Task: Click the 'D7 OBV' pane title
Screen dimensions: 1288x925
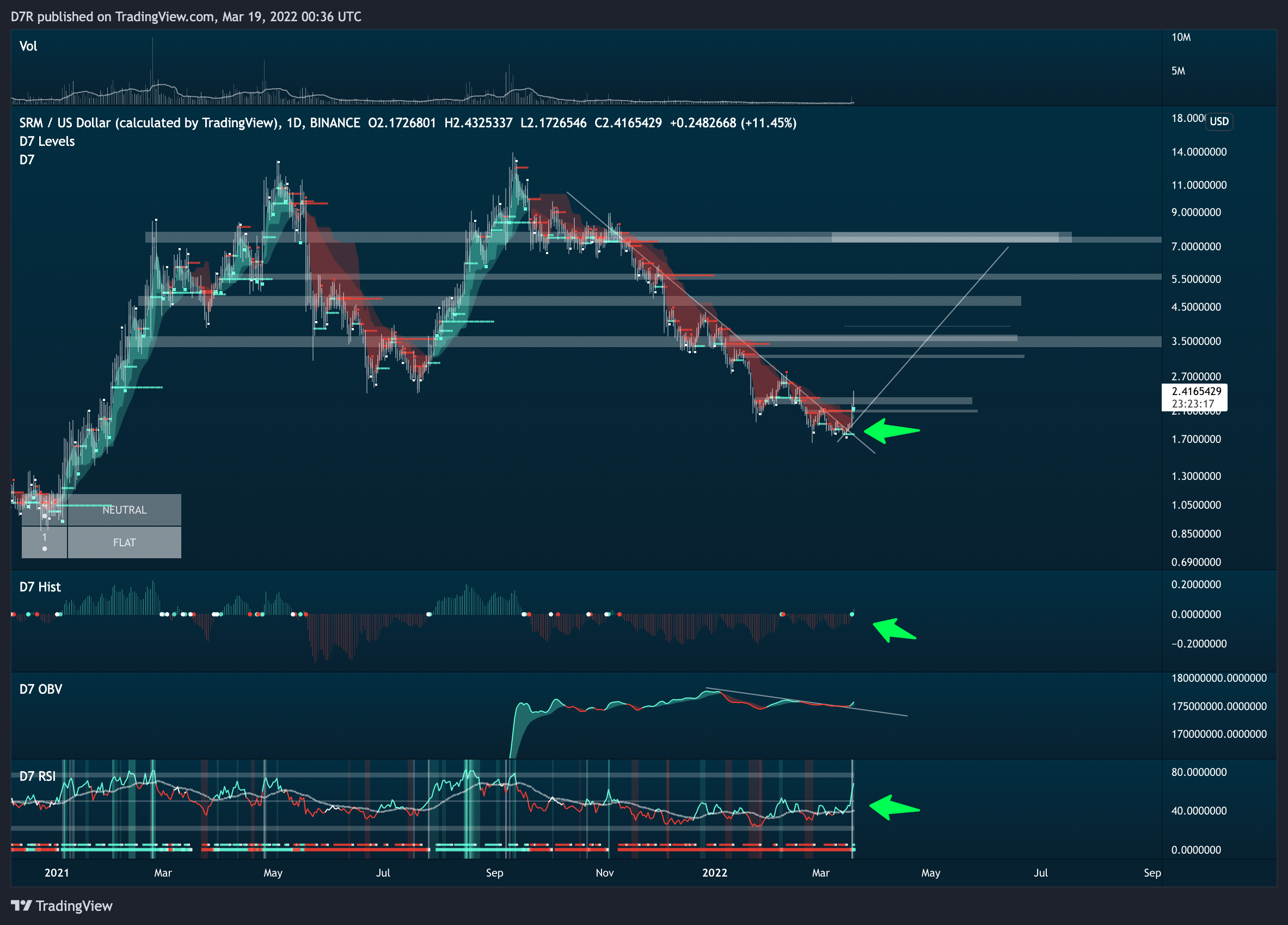Action: [x=40, y=689]
